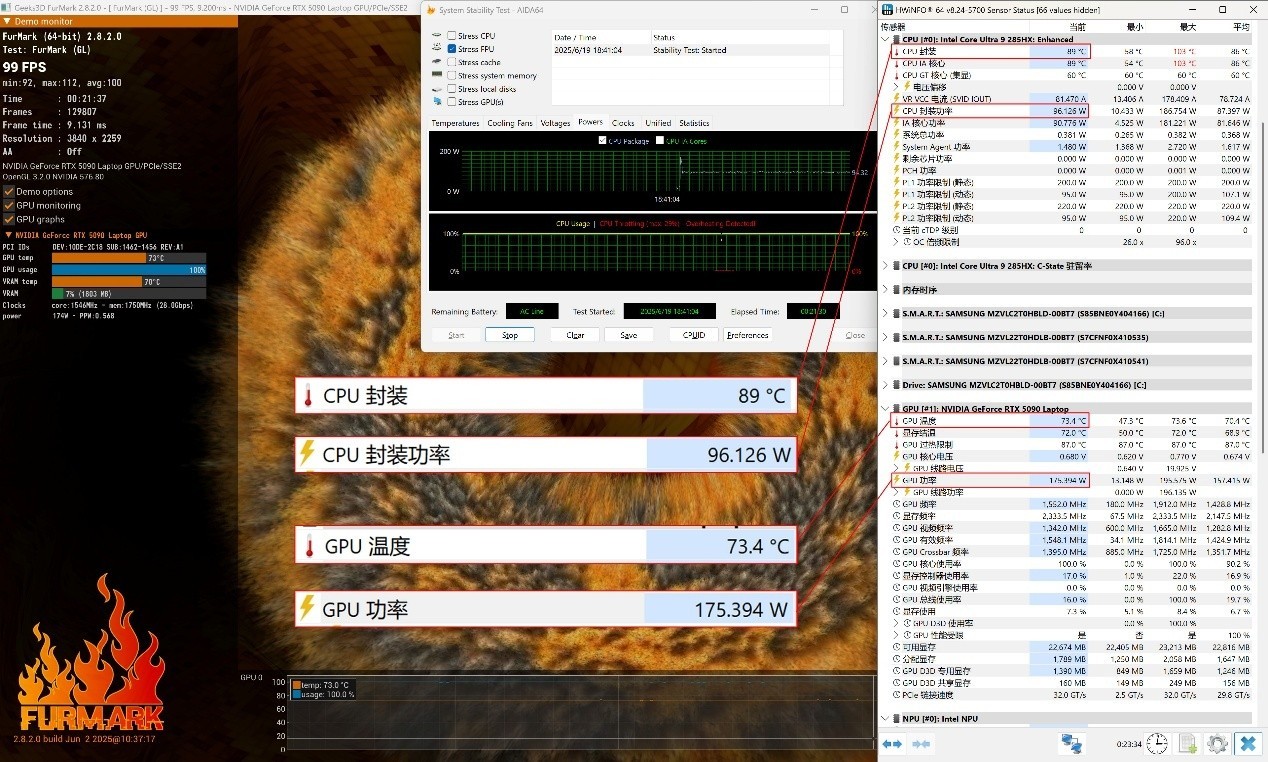Expand the Intel NPU sensor group

click(885, 718)
